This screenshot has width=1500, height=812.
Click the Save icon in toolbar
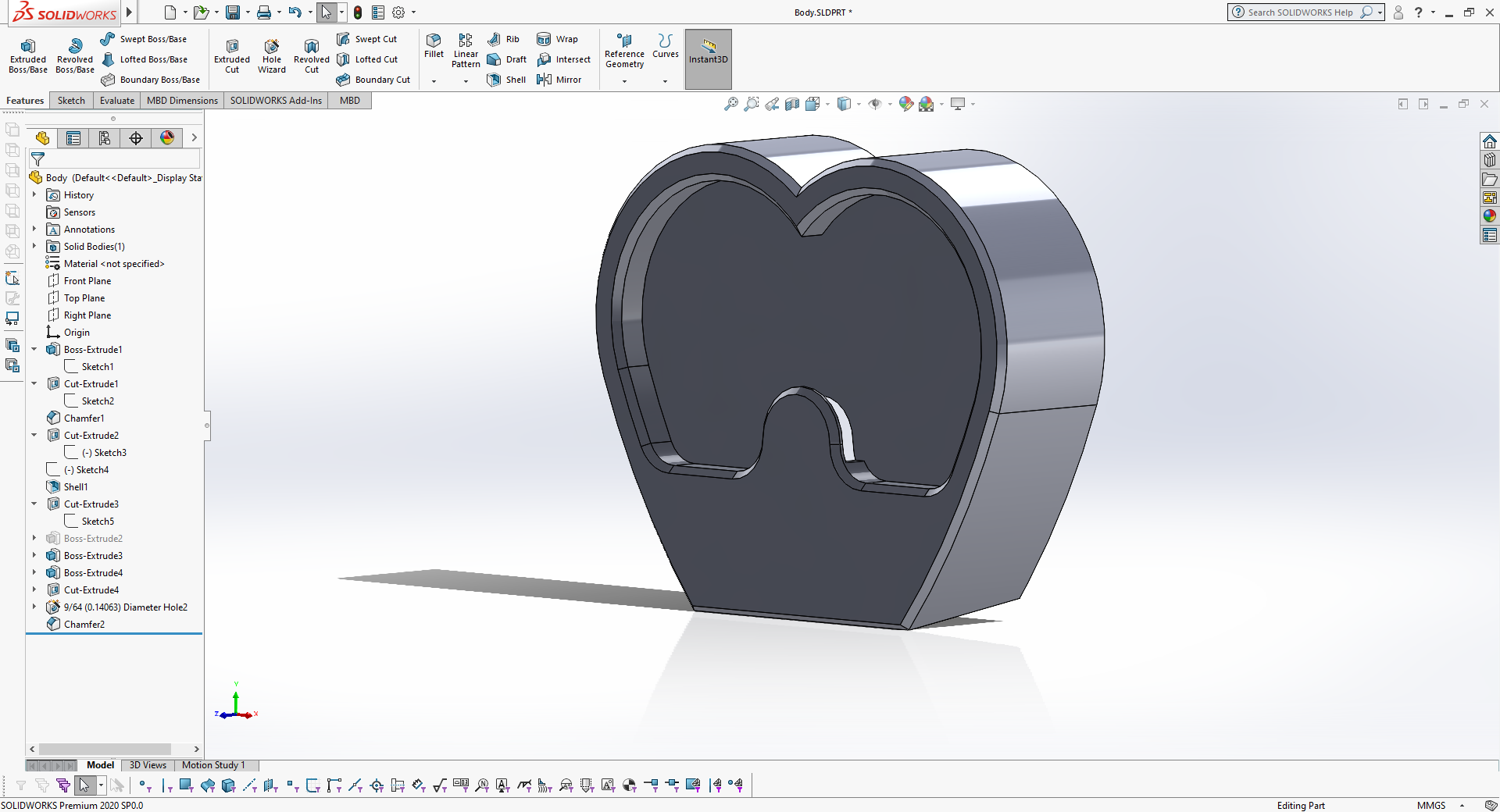coord(233,12)
